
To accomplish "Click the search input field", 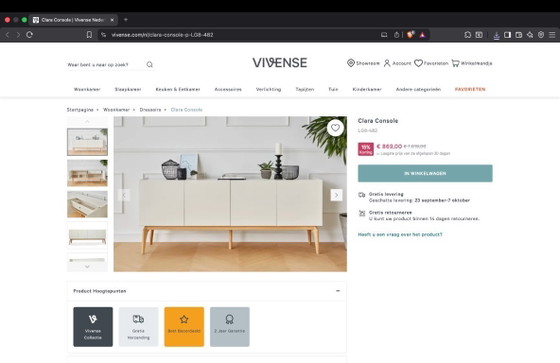I will click(105, 65).
